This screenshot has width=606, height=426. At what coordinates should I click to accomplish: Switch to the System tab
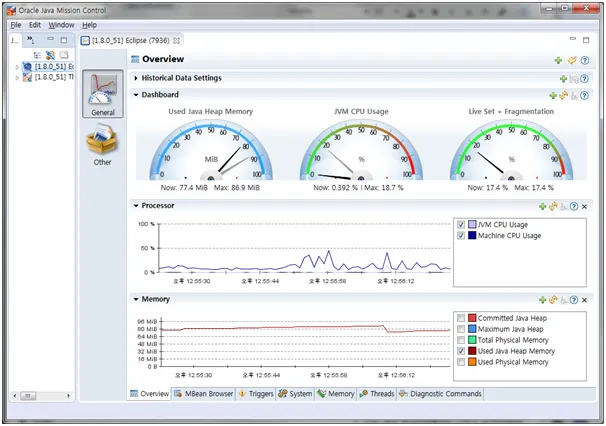click(x=295, y=394)
